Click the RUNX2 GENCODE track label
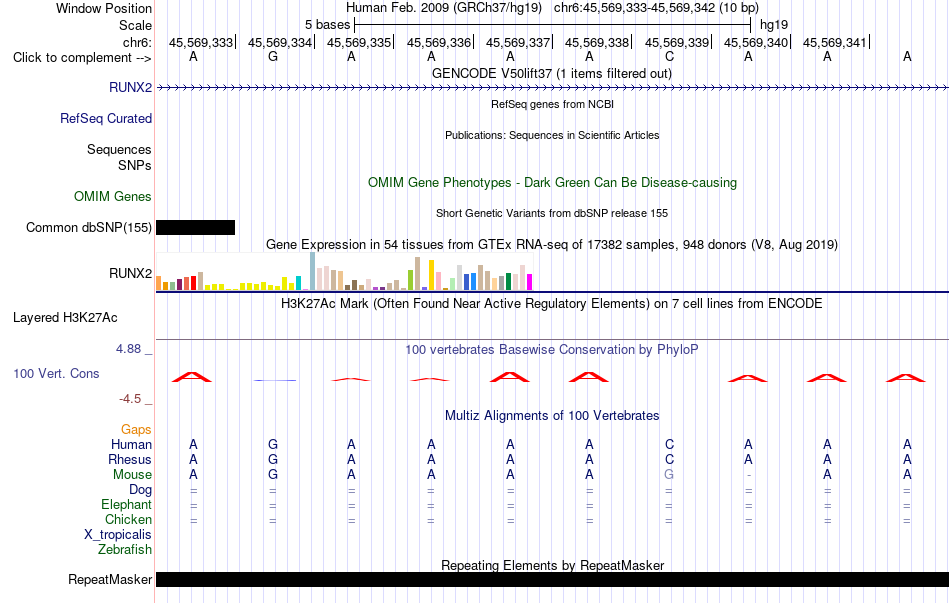This screenshot has width=950, height=603. [130, 87]
